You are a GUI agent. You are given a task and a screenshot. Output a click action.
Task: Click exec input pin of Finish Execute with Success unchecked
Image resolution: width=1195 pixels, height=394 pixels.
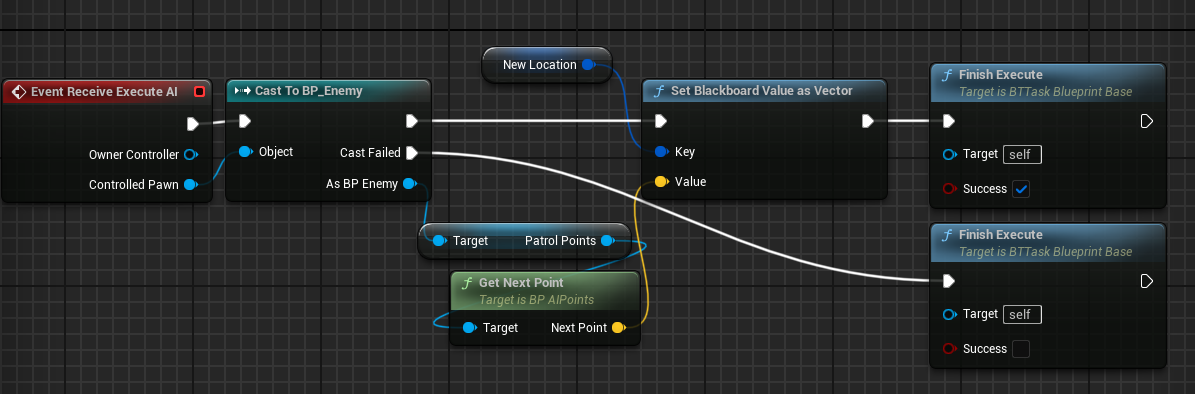click(949, 281)
